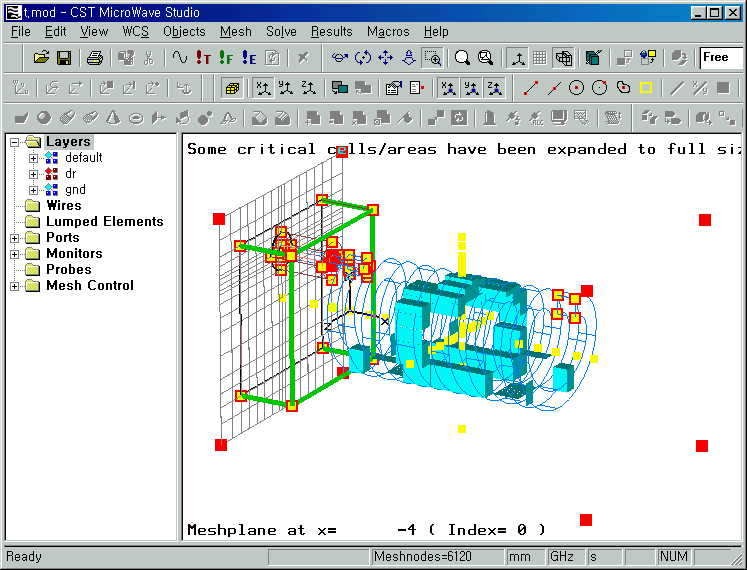Screen dimensions: 747x570
Task: Pick face center blob-shaped icon
Action: (x=623, y=88)
